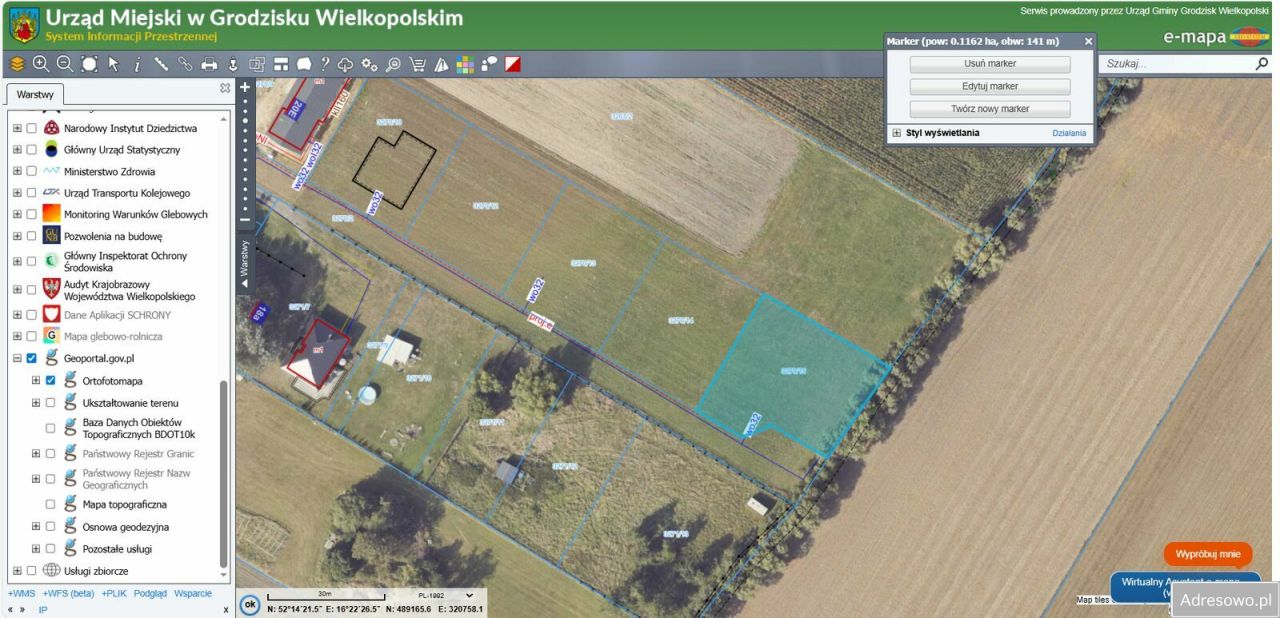The width and height of the screenshot is (1280, 618).
Task: Click the search magnifier next to Szukaj
Action: tap(1262, 63)
